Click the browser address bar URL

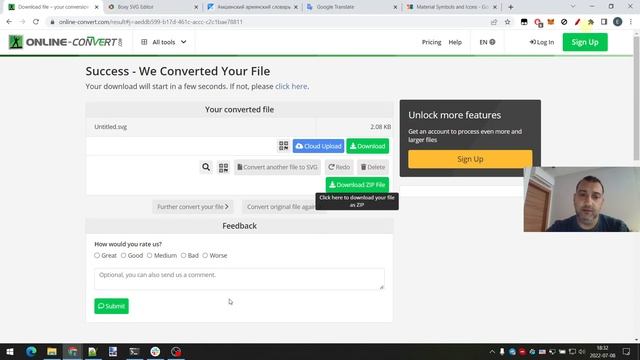click(x=151, y=22)
